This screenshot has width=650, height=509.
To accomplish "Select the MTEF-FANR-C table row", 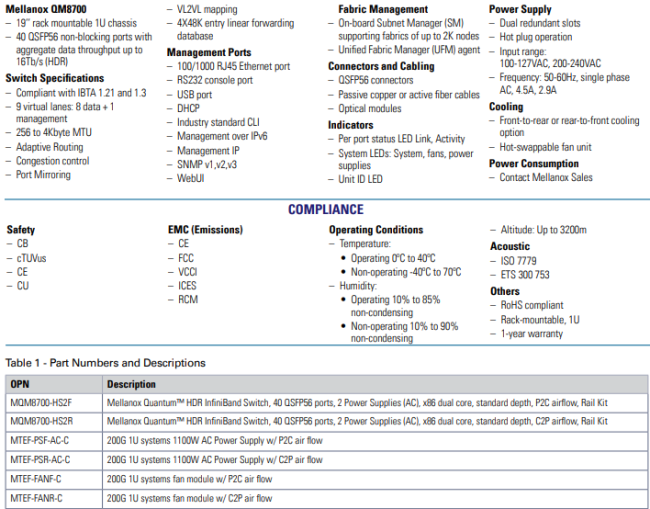I will point(325,497).
